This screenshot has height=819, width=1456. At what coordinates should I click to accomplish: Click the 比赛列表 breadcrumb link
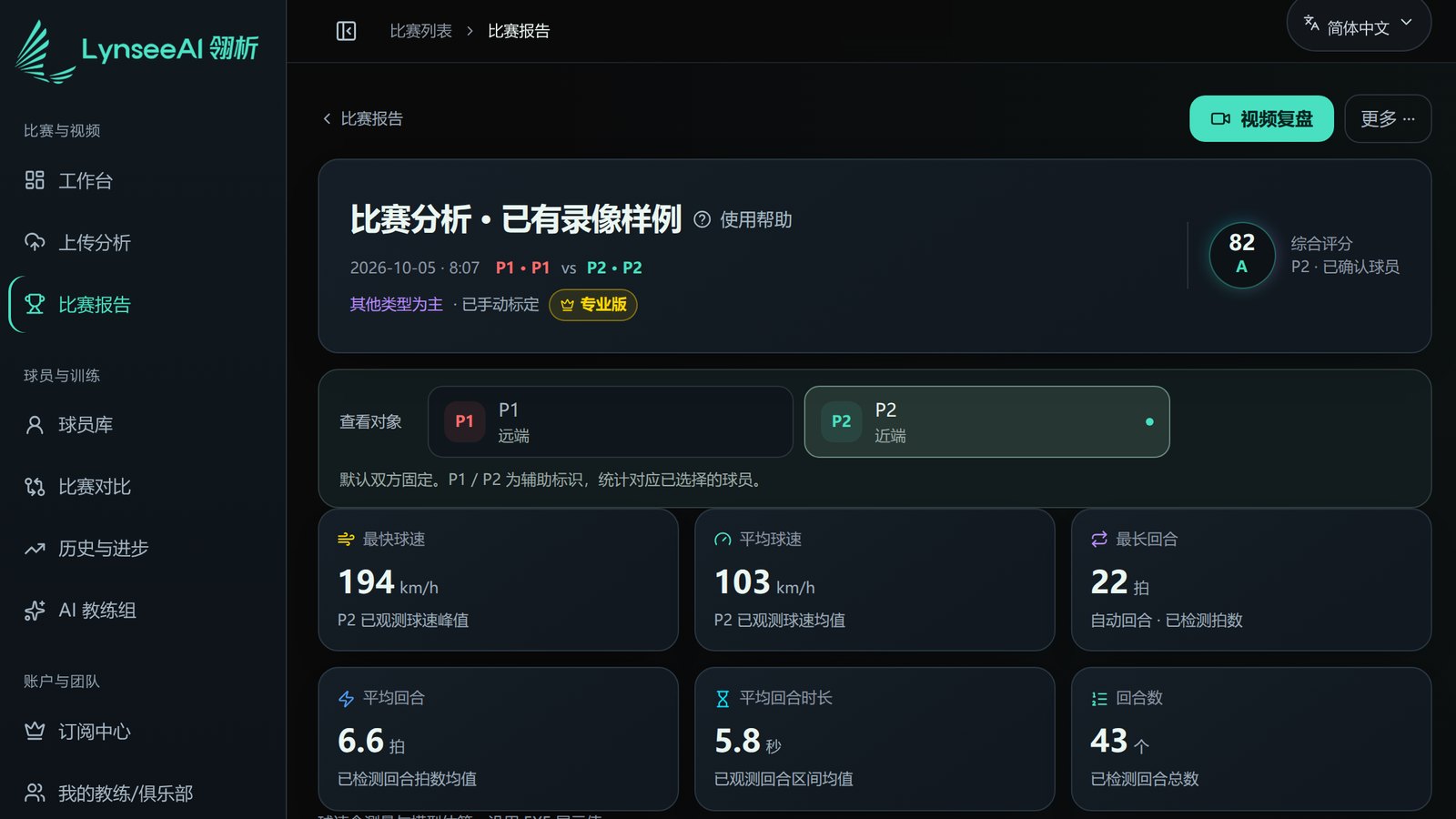pos(420,31)
